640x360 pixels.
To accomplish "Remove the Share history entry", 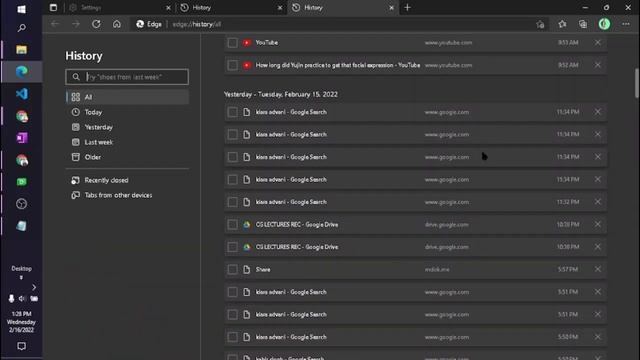I will (598, 269).
